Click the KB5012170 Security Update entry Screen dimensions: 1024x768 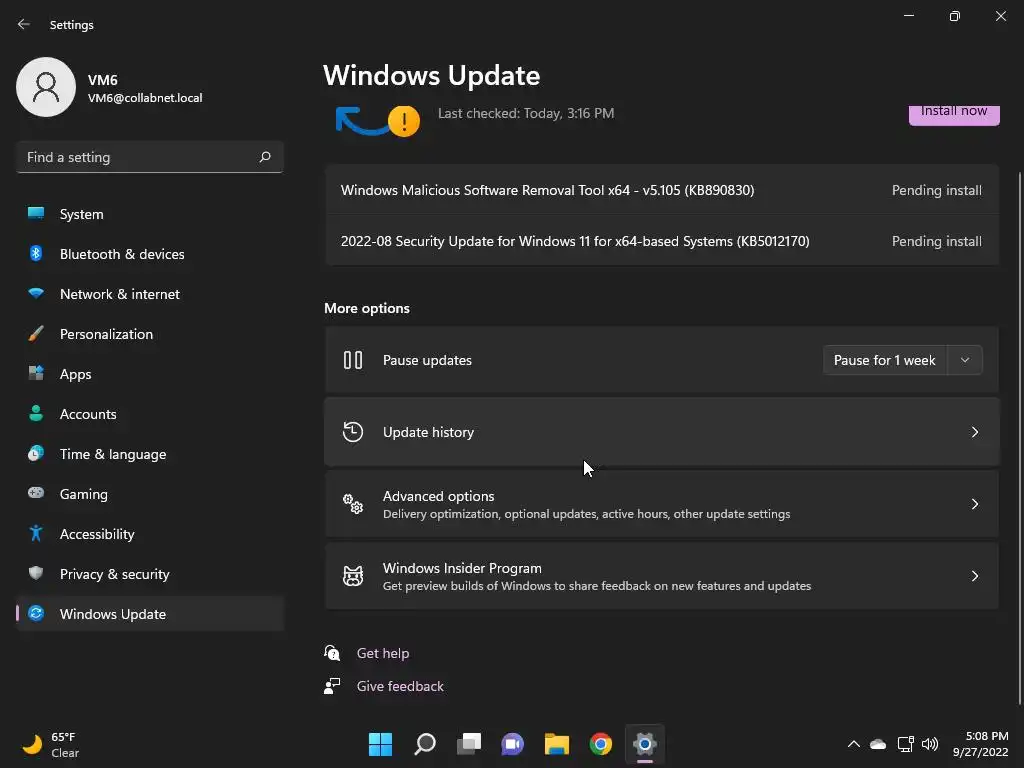pos(662,241)
